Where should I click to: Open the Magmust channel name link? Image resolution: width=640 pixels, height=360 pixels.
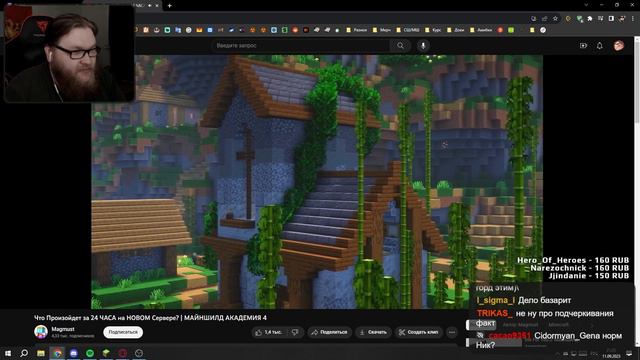[63, 329]
